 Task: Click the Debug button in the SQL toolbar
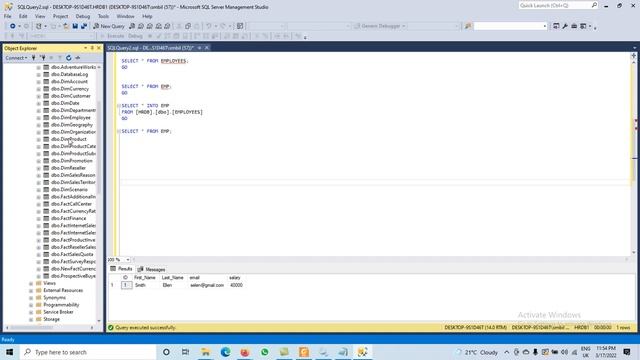coord(135,36)
